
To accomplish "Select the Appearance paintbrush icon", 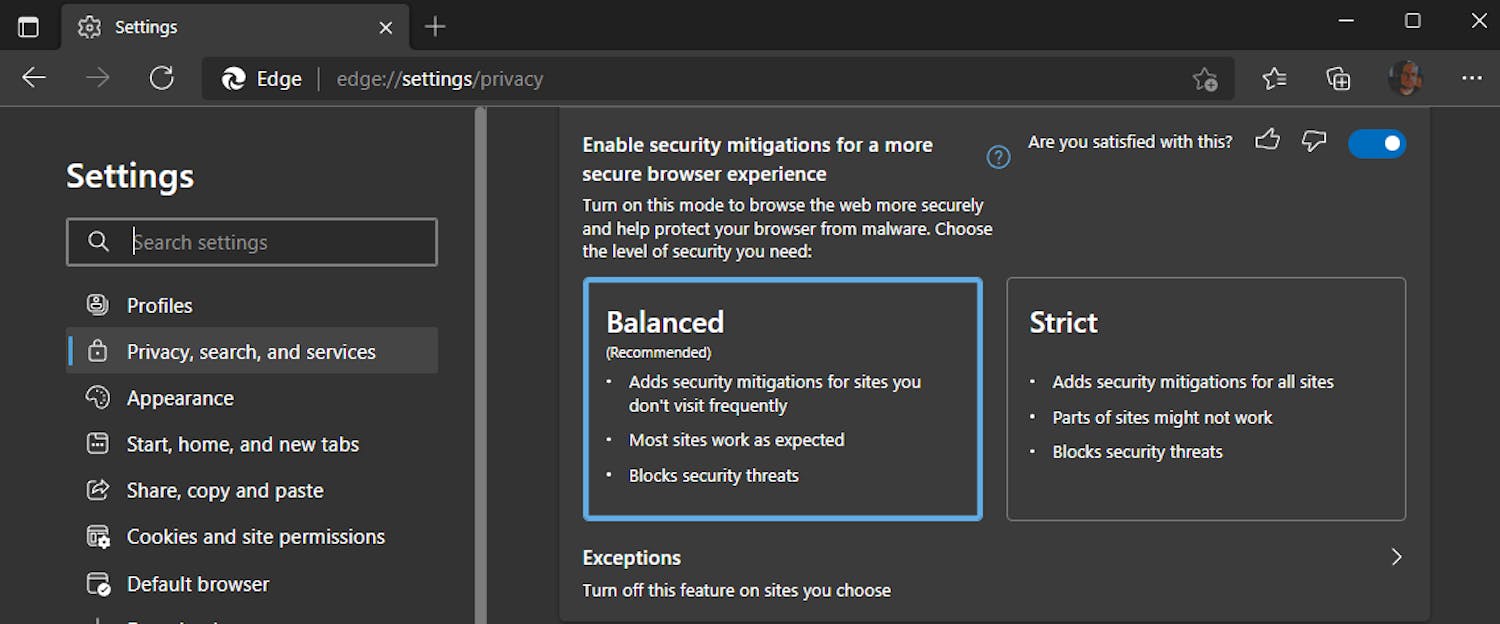I will pyautogui.click(x=98, y=398).
